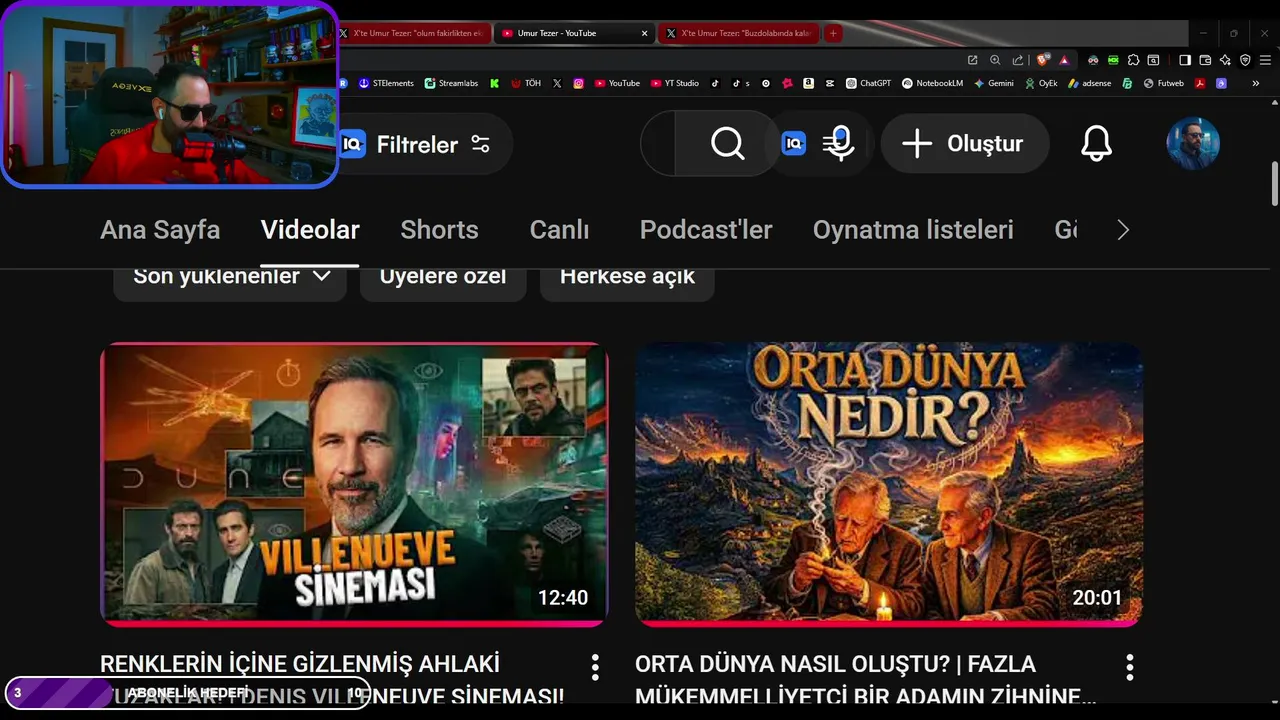The width and height of the screenshot is (1280, 720).
Task: Open the CapCut bookmark icon
Action: [830, 83]
